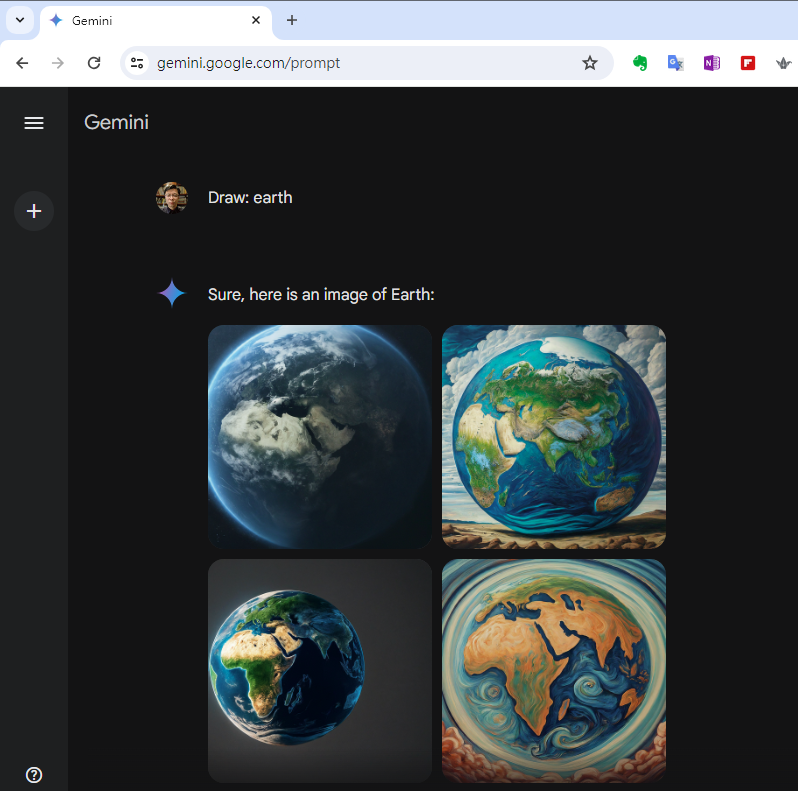Image resolution: width=798 pixels, height=791 pixels.
Task: Expand the tab search dropdown arrow
Action: point(20,20)
